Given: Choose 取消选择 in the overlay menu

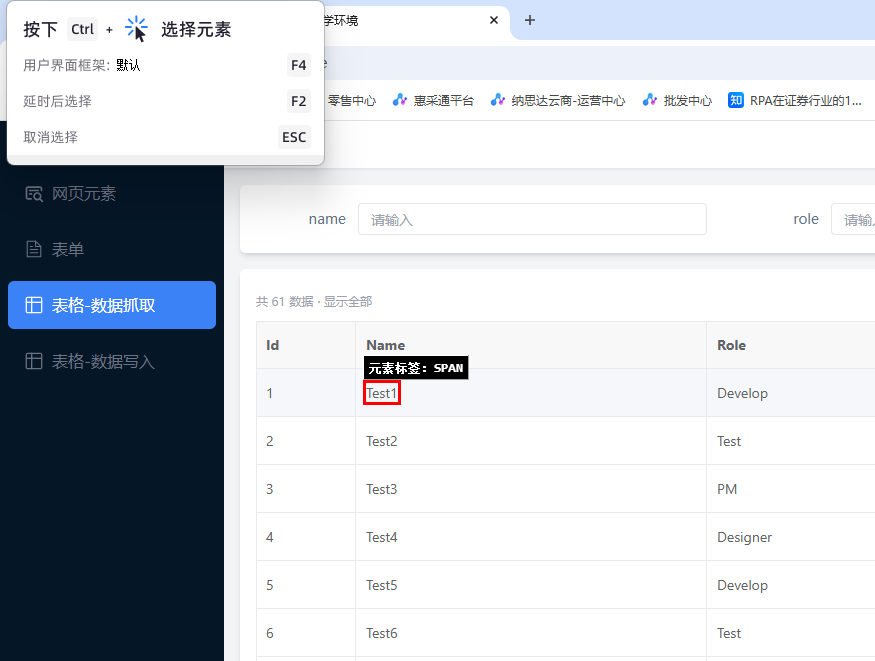Looking at the screenshot, I should pos(50,137).
